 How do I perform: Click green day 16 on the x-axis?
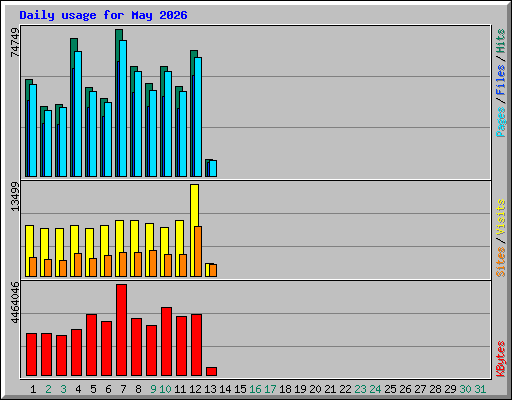255,389
